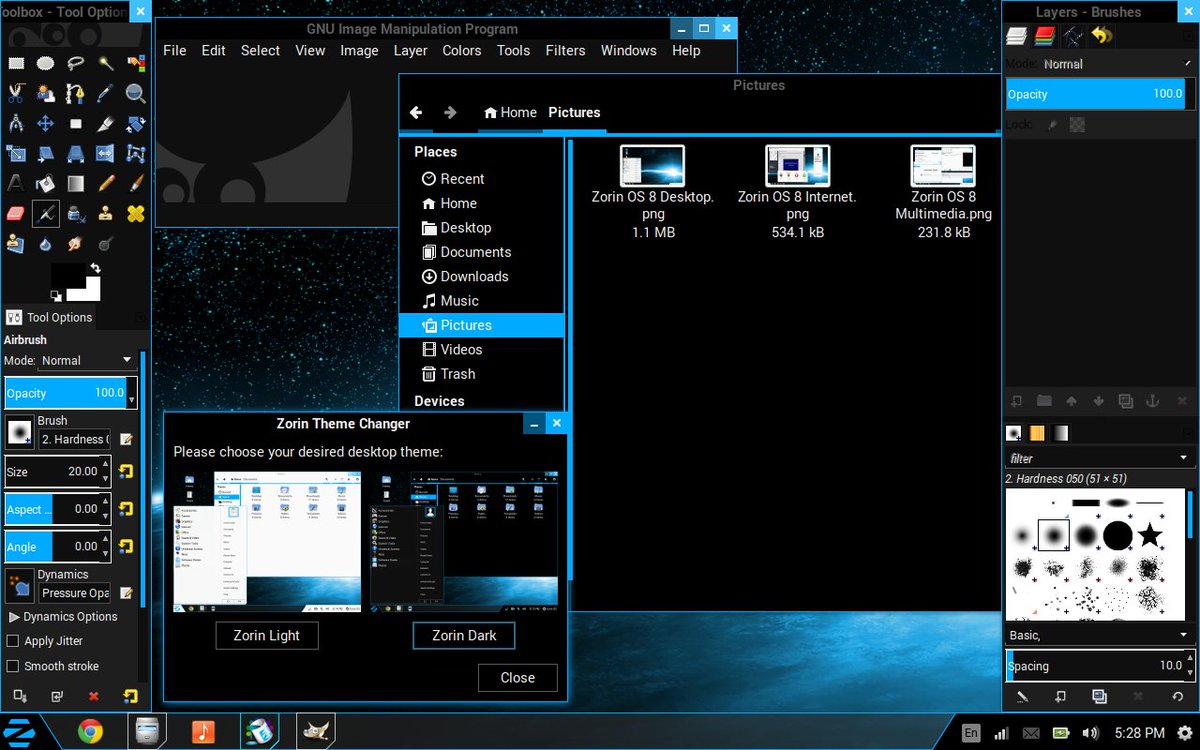Link Angle to brush default
Image resolution: width=1200 pixels, height=750 pixels.
tap(126, 546)
